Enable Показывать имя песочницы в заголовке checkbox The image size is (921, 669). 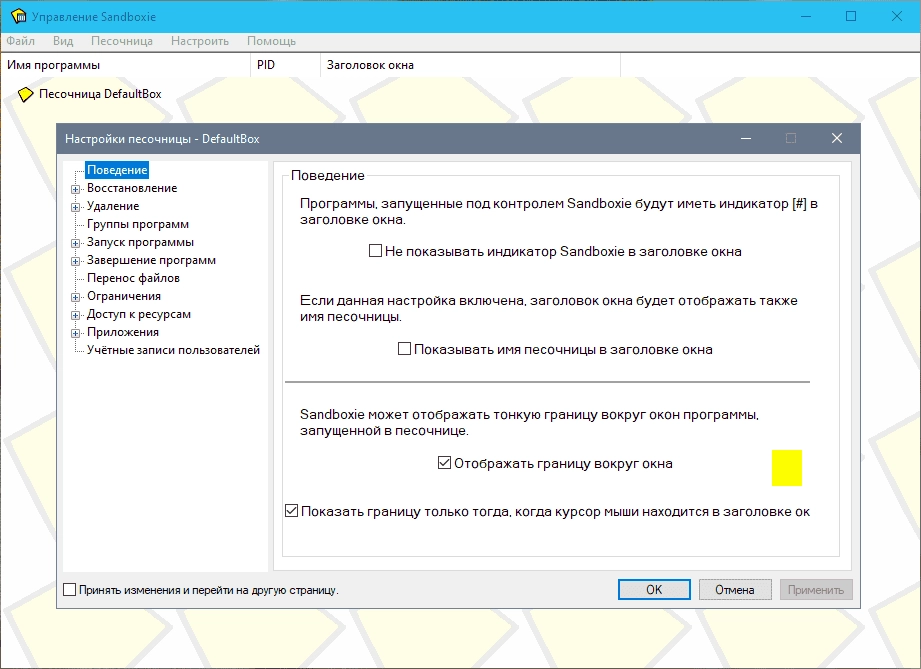[x=404, y=349]
